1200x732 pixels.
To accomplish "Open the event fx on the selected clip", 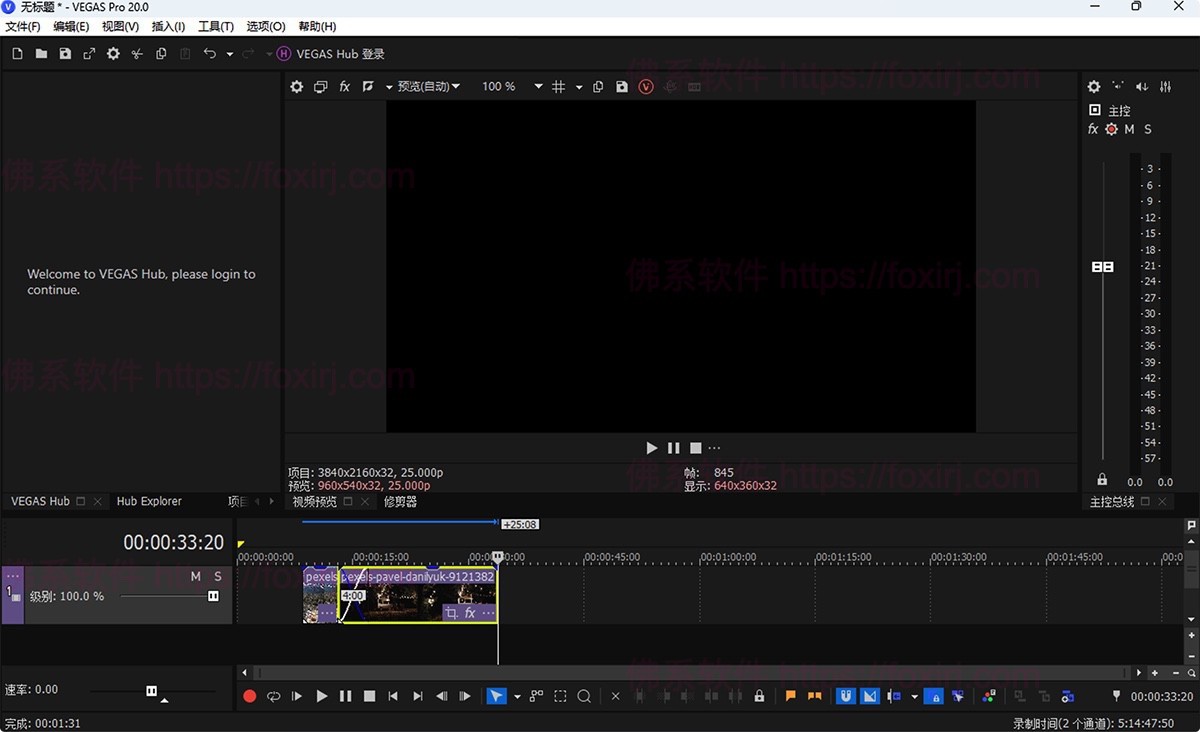I will point(470,613).
